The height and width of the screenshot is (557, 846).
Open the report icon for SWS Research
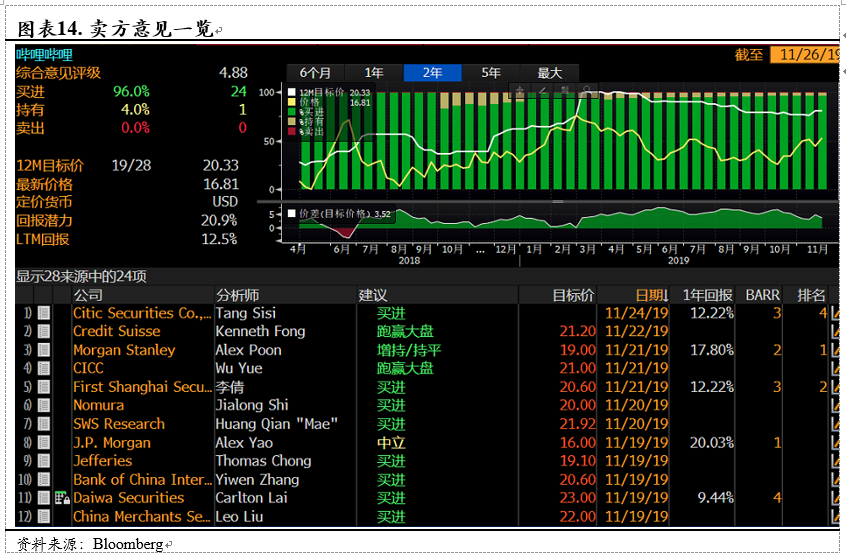point(44,424)
